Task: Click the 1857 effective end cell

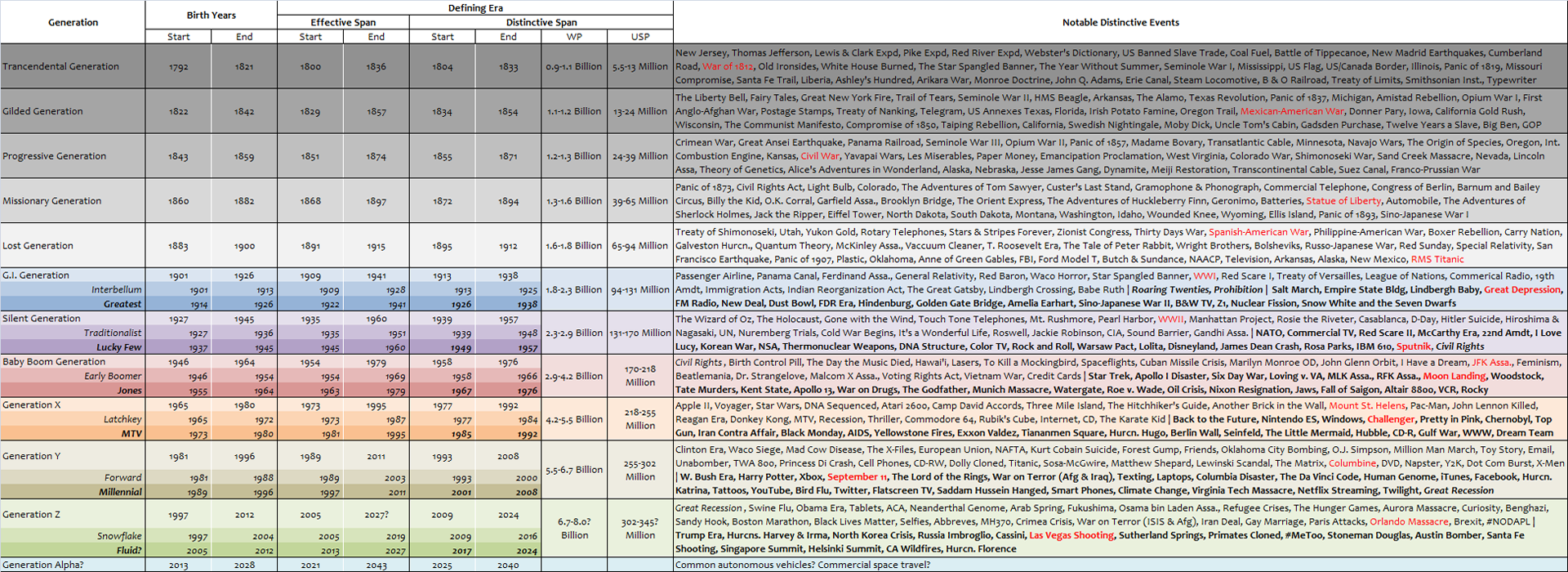Action: pyautogui.click(x=376, y=112)
